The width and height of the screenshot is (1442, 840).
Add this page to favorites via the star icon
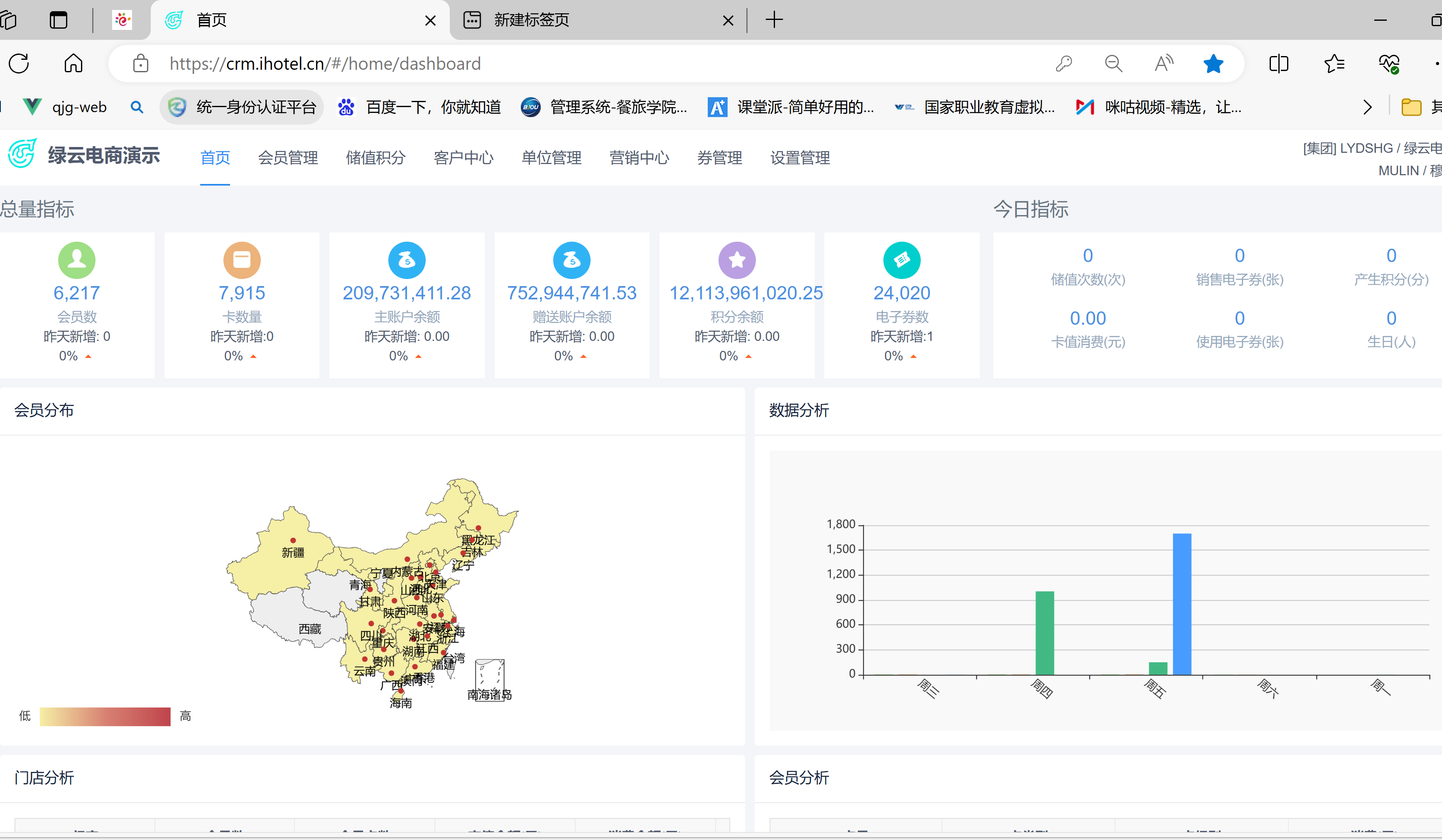pyautogui.click(x=1213, y=64)
